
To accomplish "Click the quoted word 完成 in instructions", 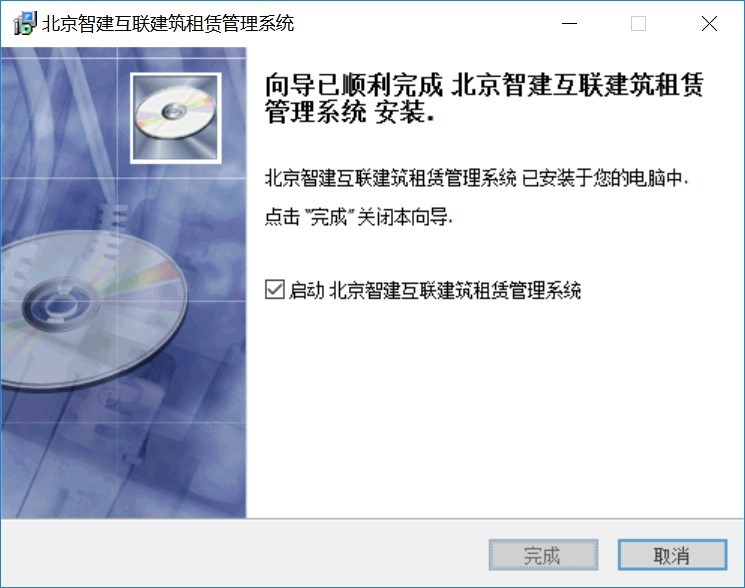I will 329,217.
